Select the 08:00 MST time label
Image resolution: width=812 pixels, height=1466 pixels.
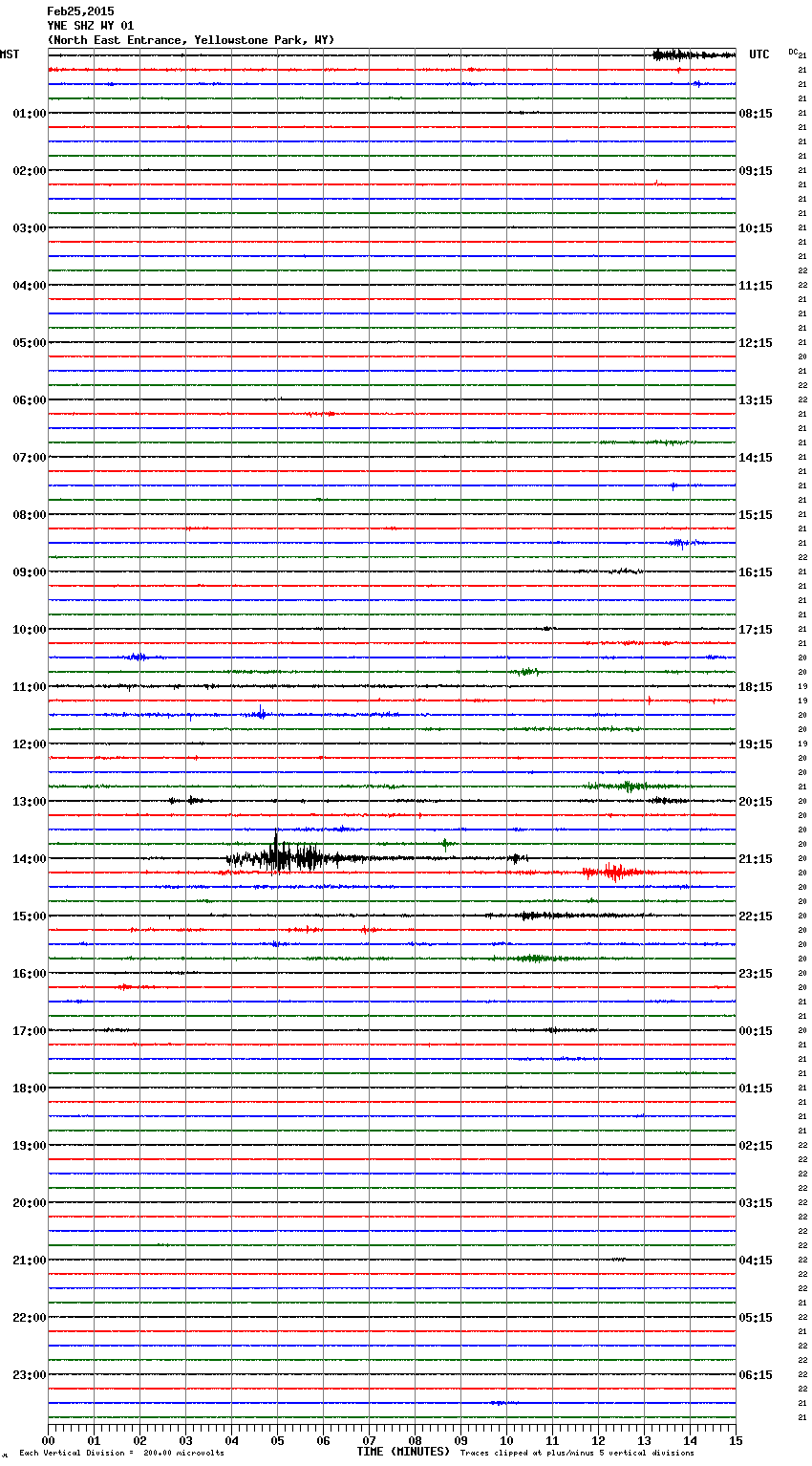pos(29,515)
